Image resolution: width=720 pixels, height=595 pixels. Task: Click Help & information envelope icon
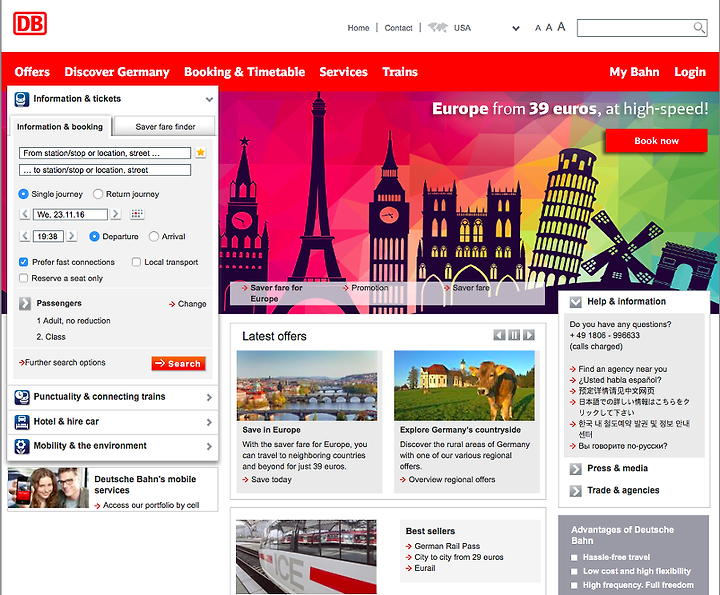(x=575, y=302)
